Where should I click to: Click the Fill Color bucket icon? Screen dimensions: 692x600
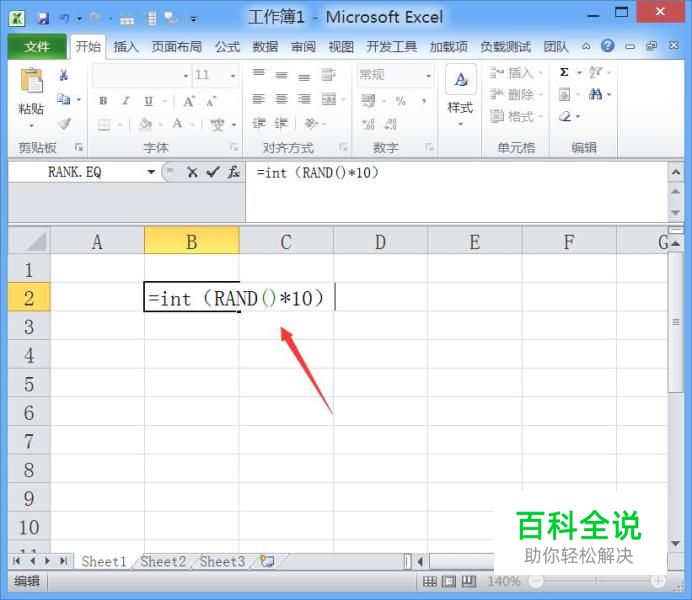pyautogui.click(x=145, y=124)
